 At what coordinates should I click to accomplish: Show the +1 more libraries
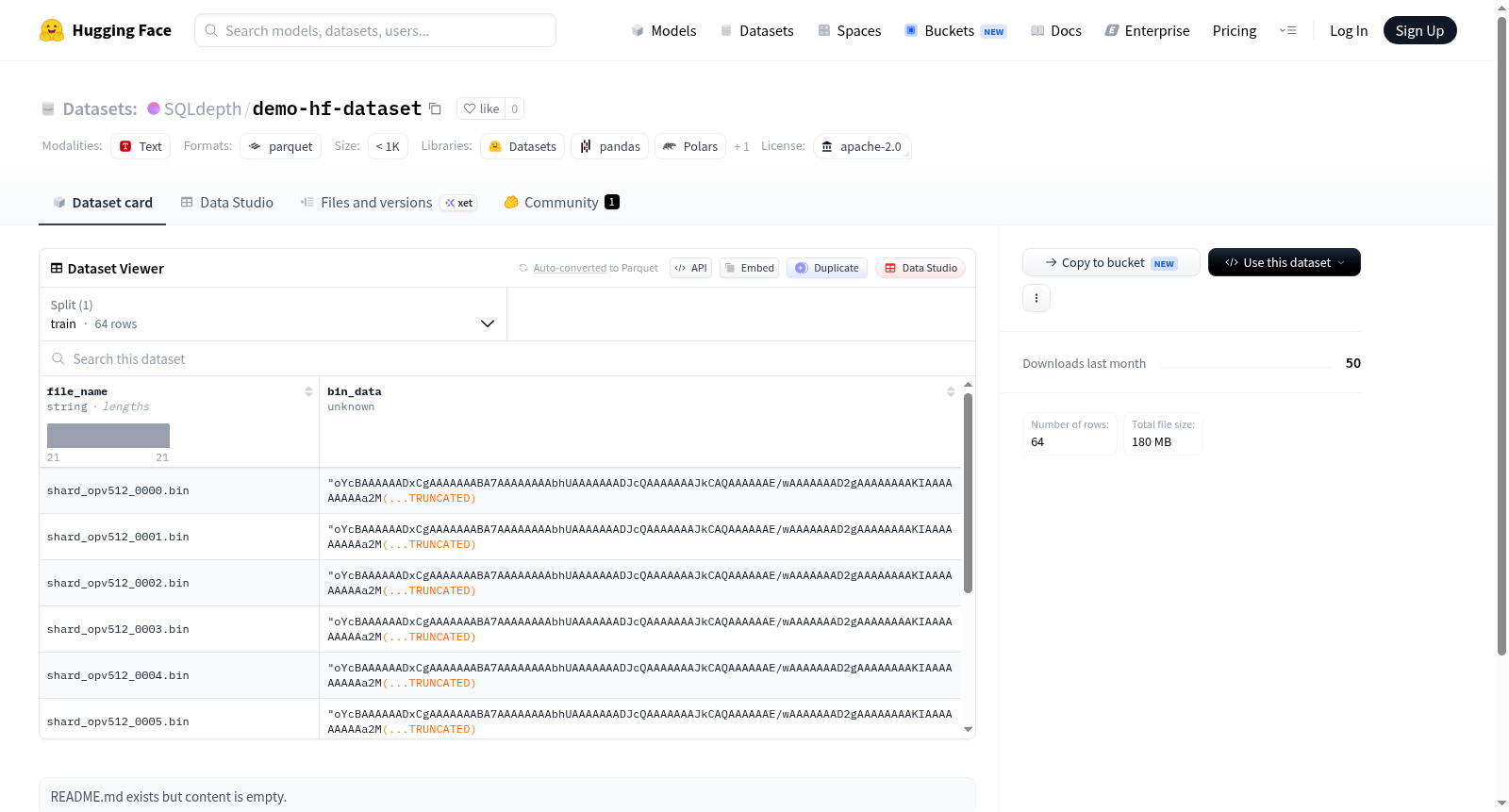point(741,146)
